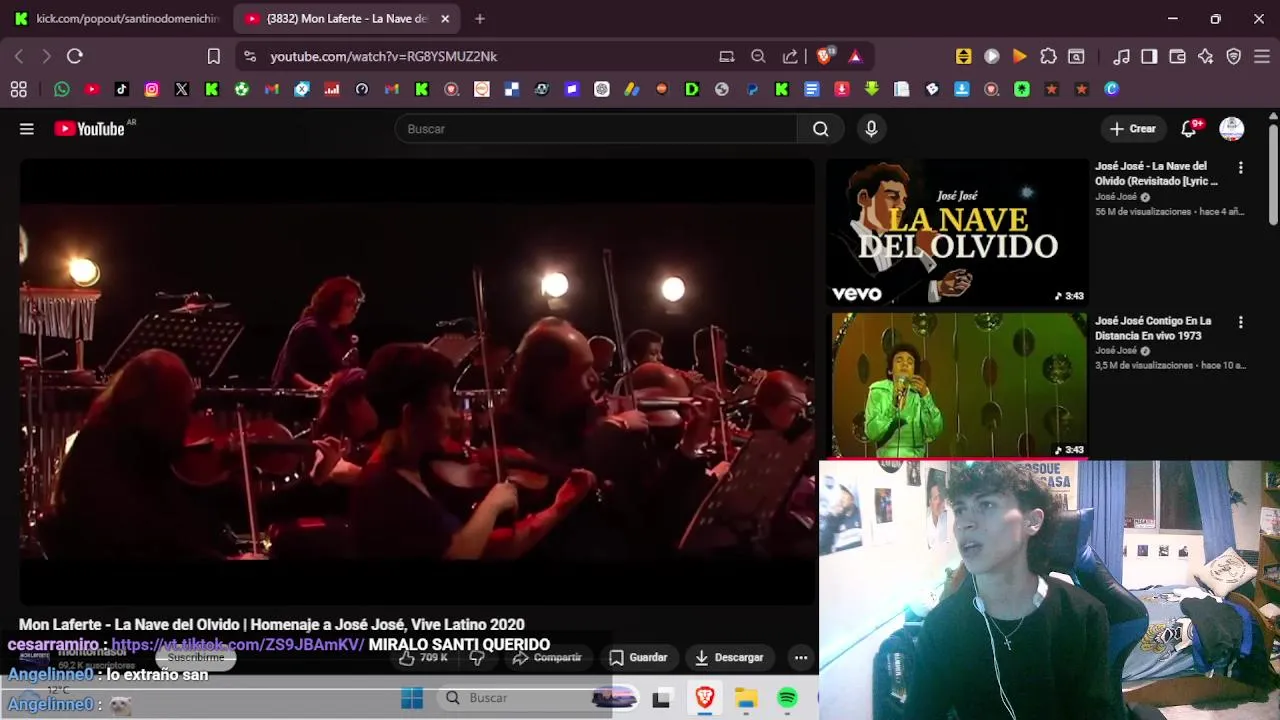The image size is (1280, 720).
Task: Open the X (Twitter) bookmark
Action: (x=182, y=89)
